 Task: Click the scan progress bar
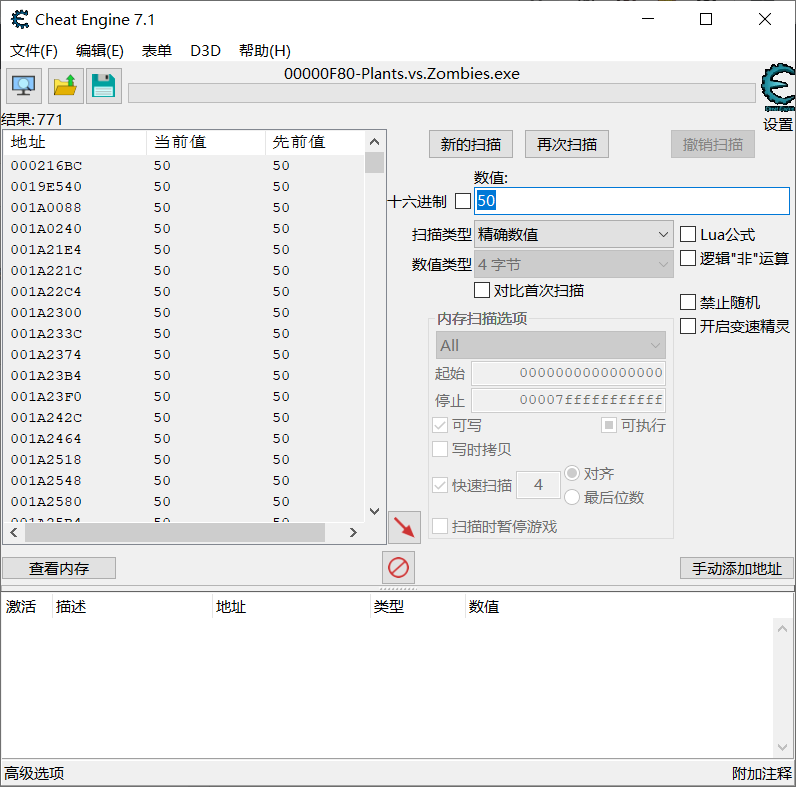(x=442, y=93)
